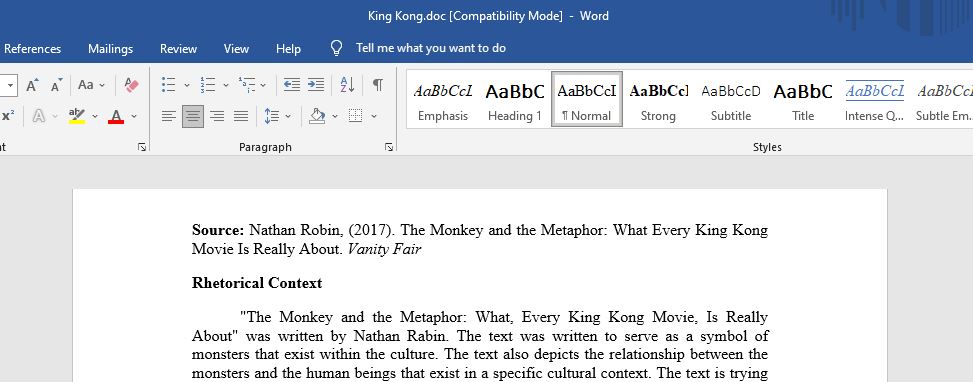Open numbering library dropdown arrow
The height and width of the screenshot is (382, 973).
pyautogui.click(x=226, y=85)
